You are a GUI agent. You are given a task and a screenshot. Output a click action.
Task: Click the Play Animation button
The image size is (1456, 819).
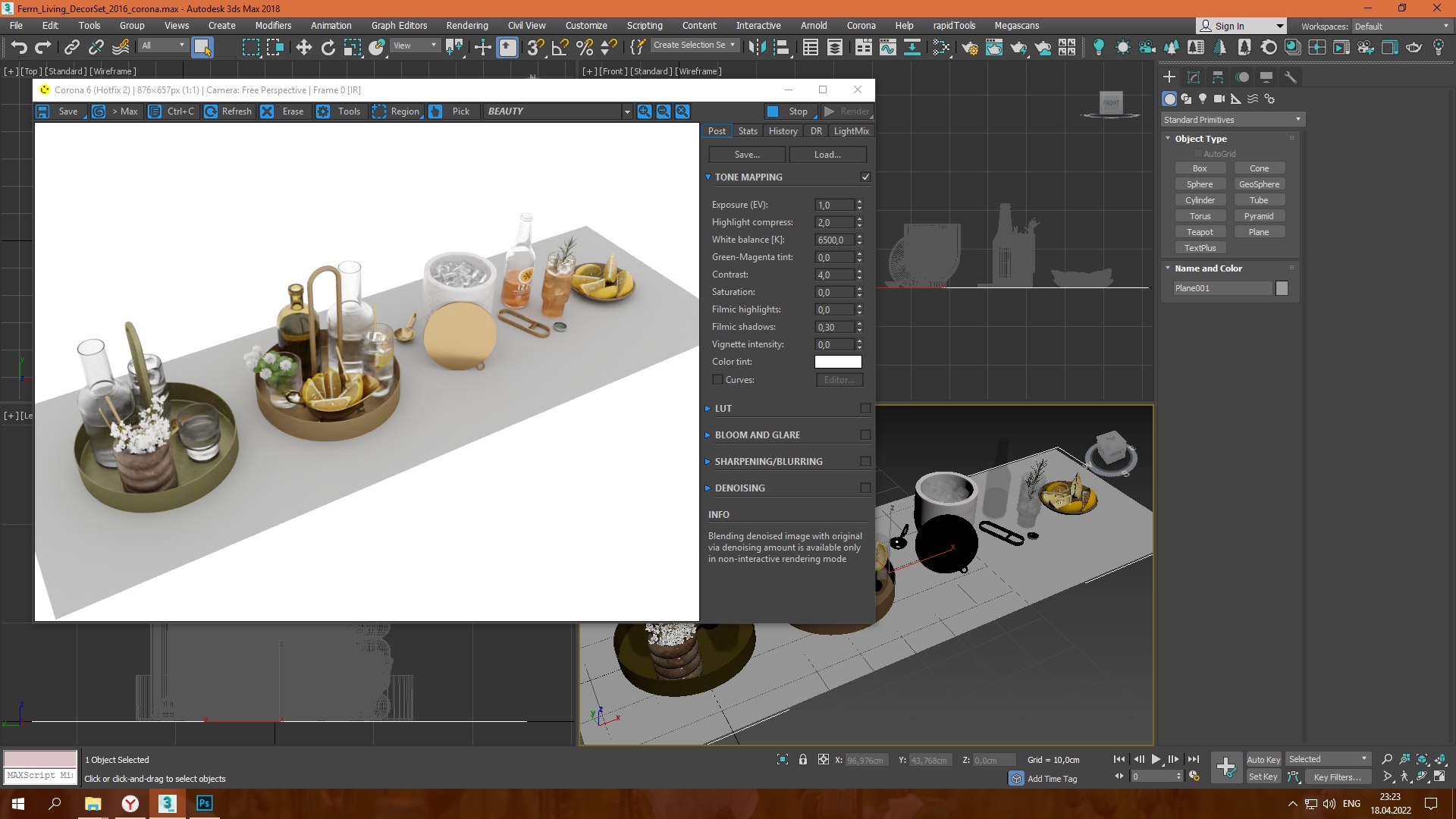(1156, 759)
